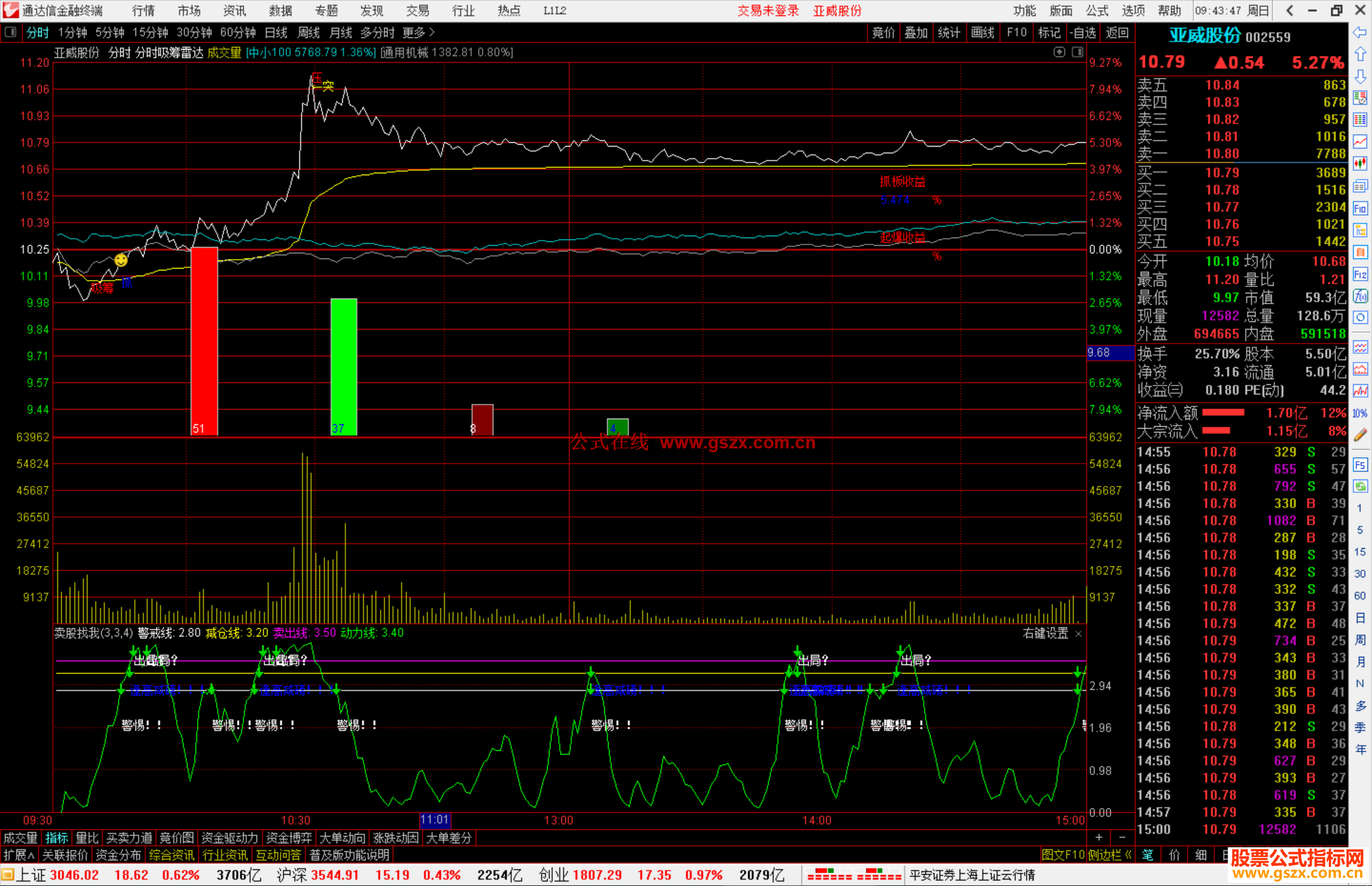Click the 图文F10 link

[x=1063, y=855]
